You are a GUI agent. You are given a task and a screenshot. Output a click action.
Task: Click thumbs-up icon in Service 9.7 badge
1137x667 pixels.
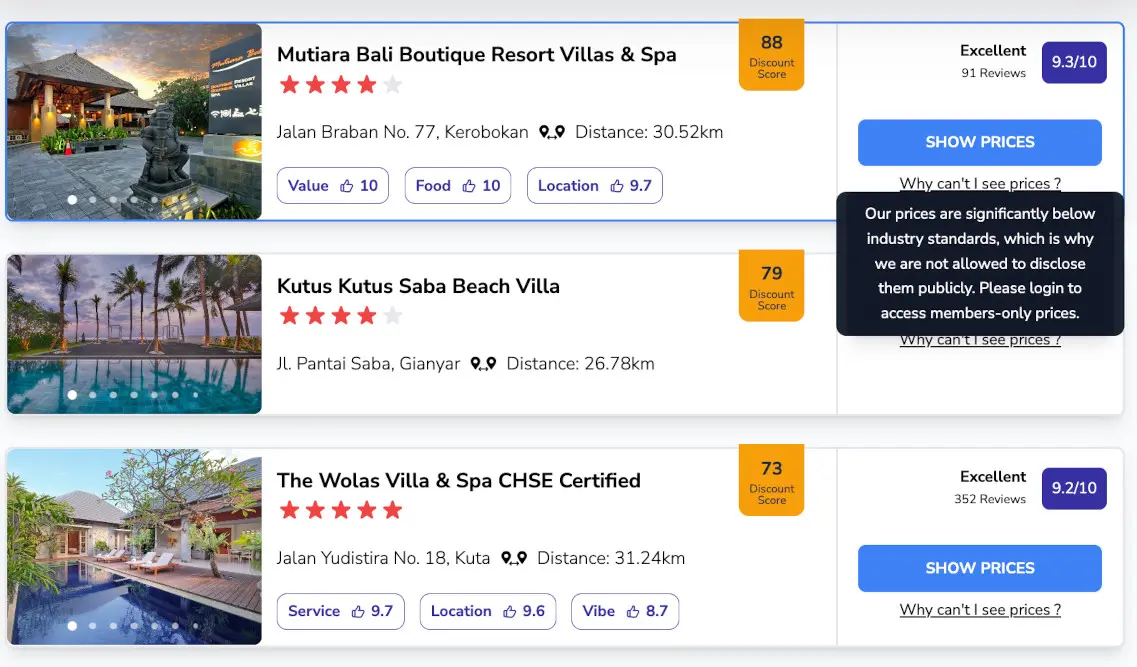tap(358, 612)
